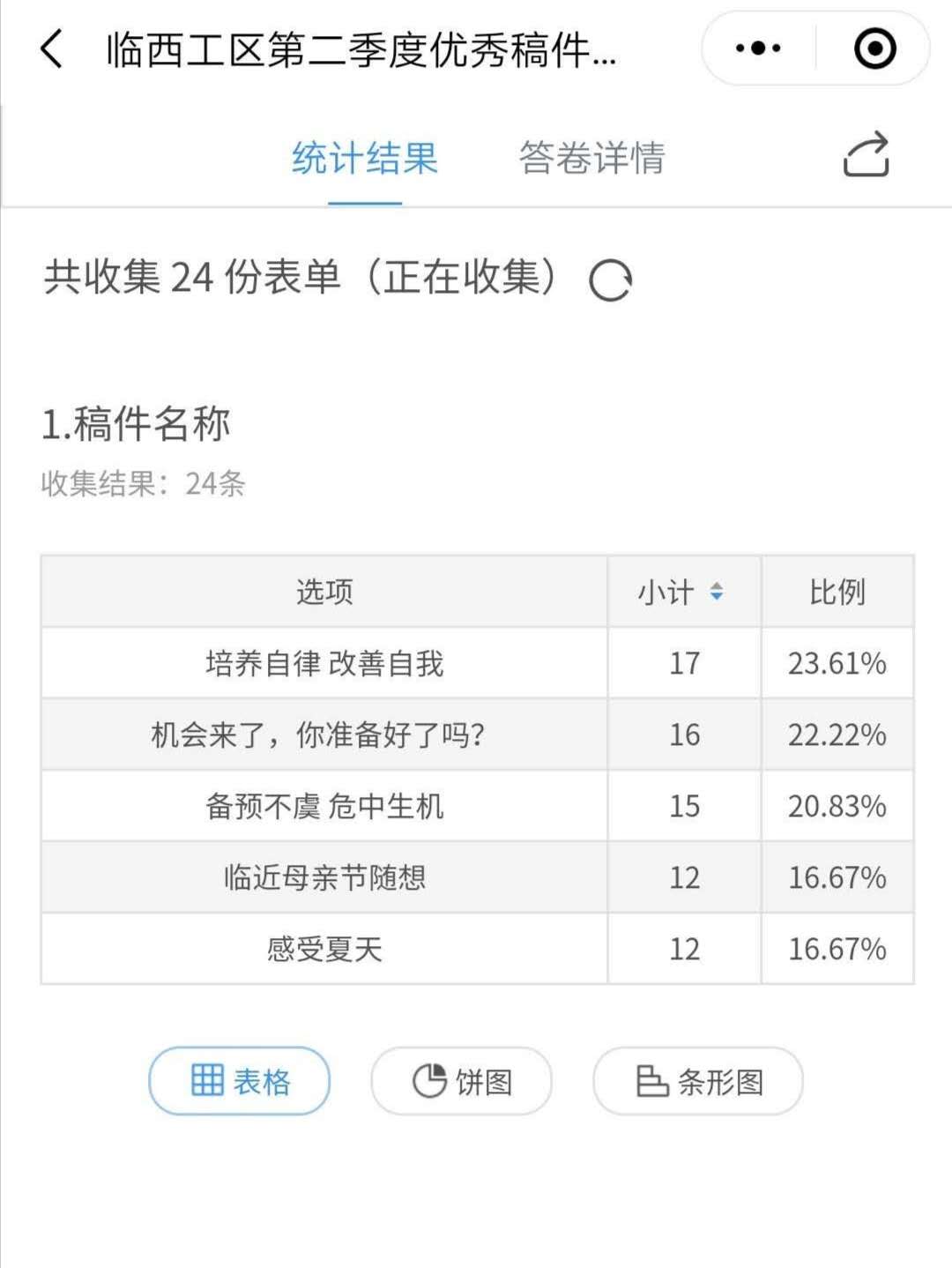Click the 比例 column header

coord(837,592)
